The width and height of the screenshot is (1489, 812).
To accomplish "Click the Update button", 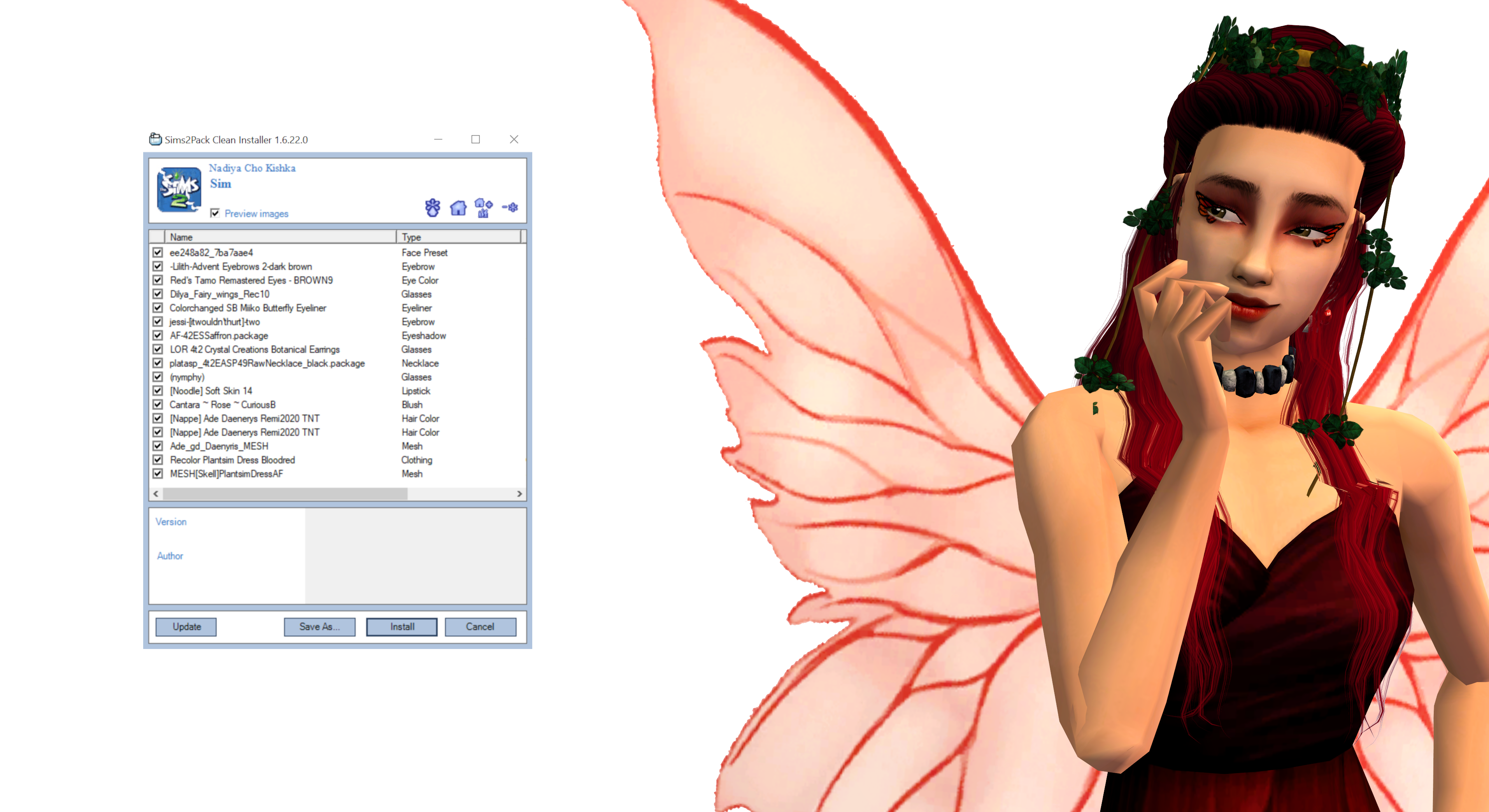I will [x=186, y=627].
